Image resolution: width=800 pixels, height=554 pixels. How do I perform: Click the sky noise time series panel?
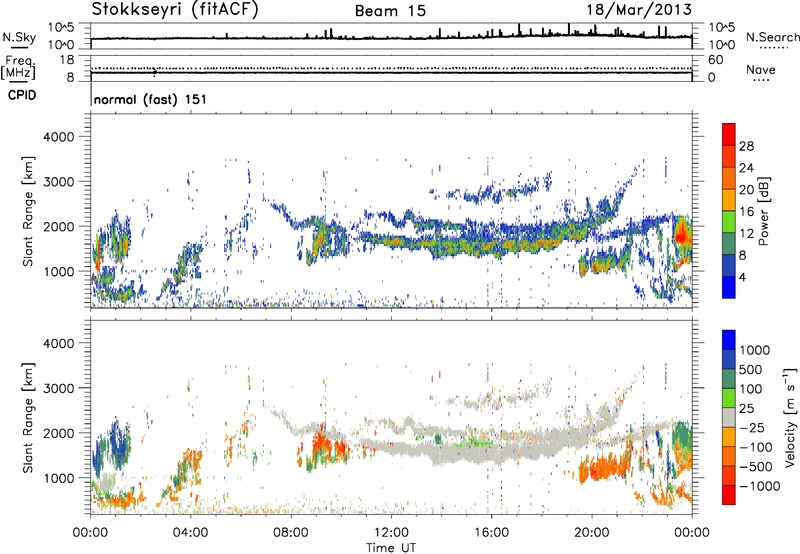[x=391, y=36]
